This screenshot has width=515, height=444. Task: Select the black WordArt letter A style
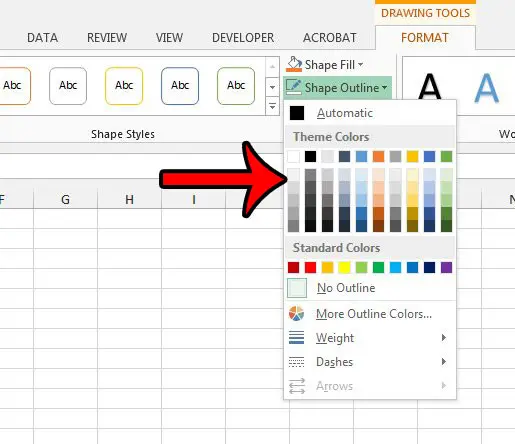(429, 87)
